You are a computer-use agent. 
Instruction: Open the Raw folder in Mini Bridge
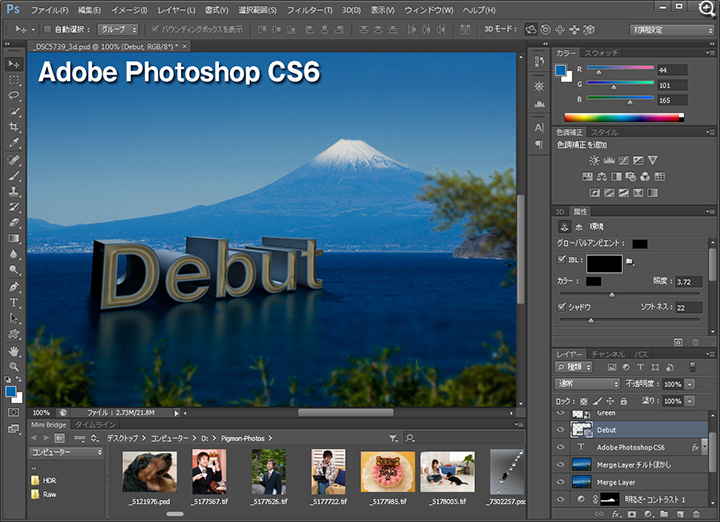[50, 494]
